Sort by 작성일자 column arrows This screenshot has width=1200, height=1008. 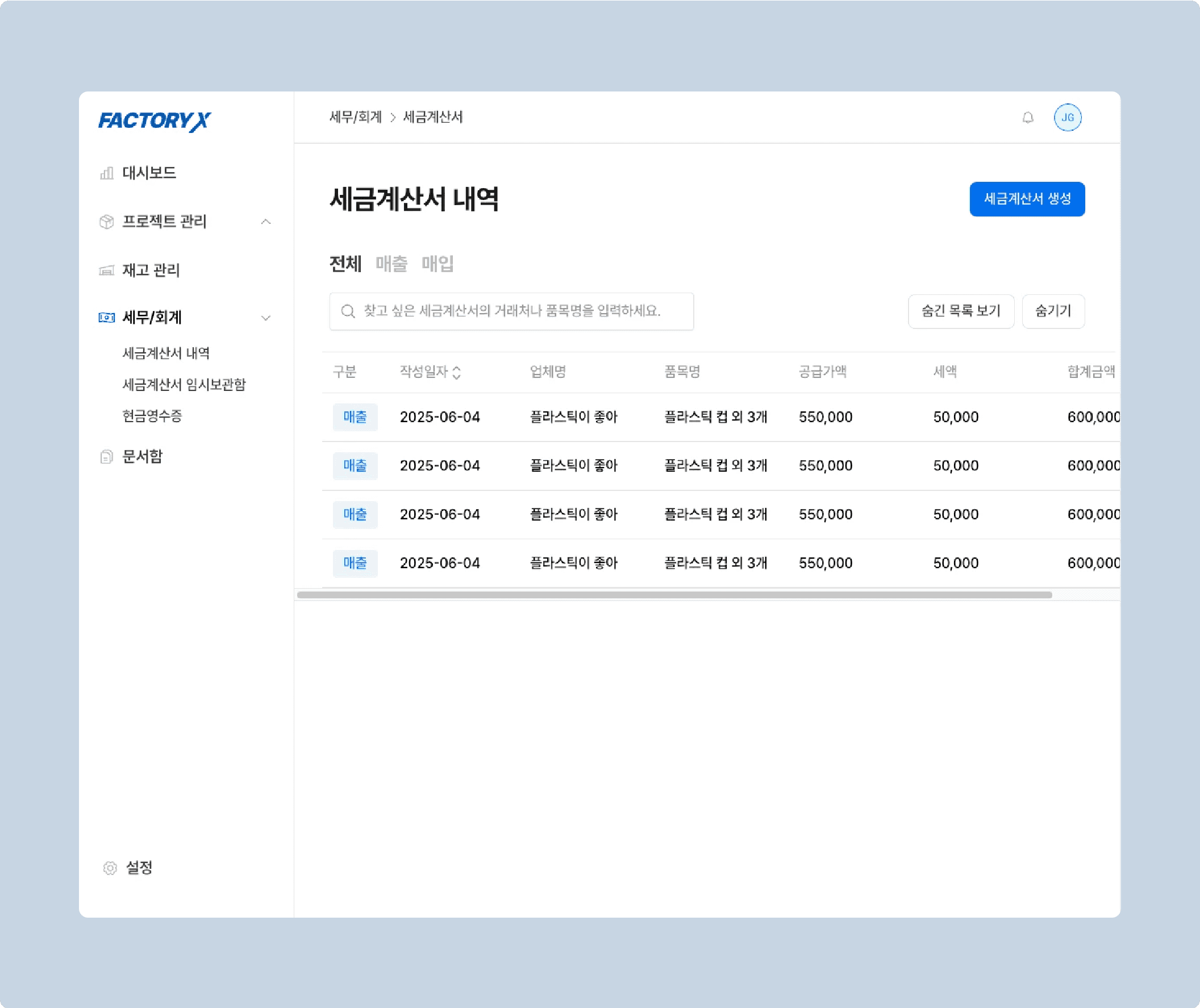457,373
